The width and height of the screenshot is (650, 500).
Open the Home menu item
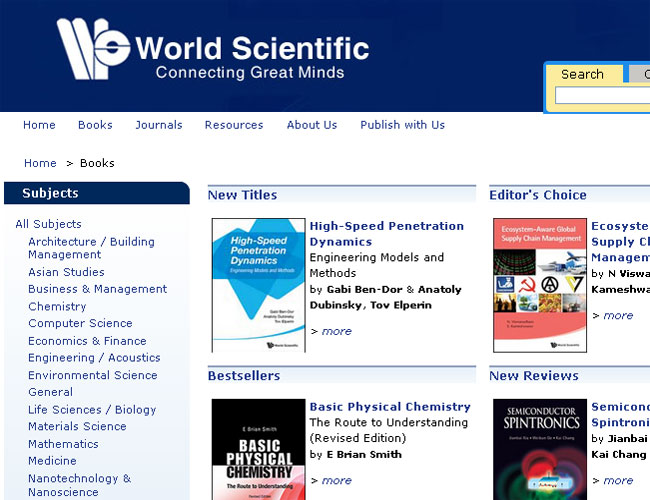(x=39, y=125)
